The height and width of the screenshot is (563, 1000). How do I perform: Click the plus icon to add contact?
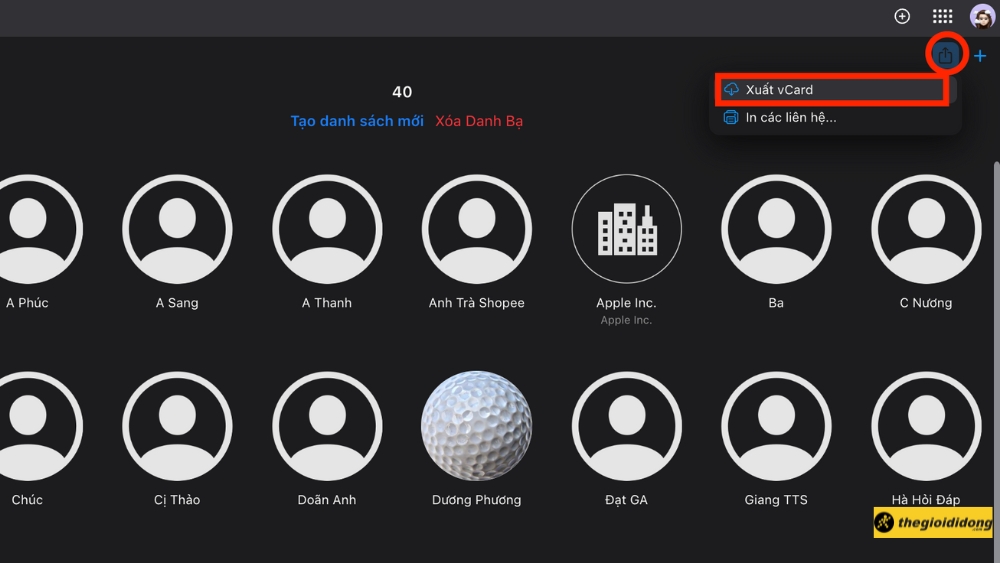pyautogui.click(x=980, y=56)
